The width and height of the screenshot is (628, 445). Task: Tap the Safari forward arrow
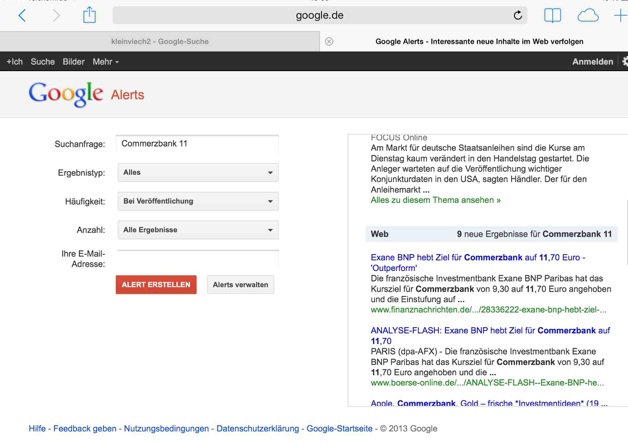(56, 15)
